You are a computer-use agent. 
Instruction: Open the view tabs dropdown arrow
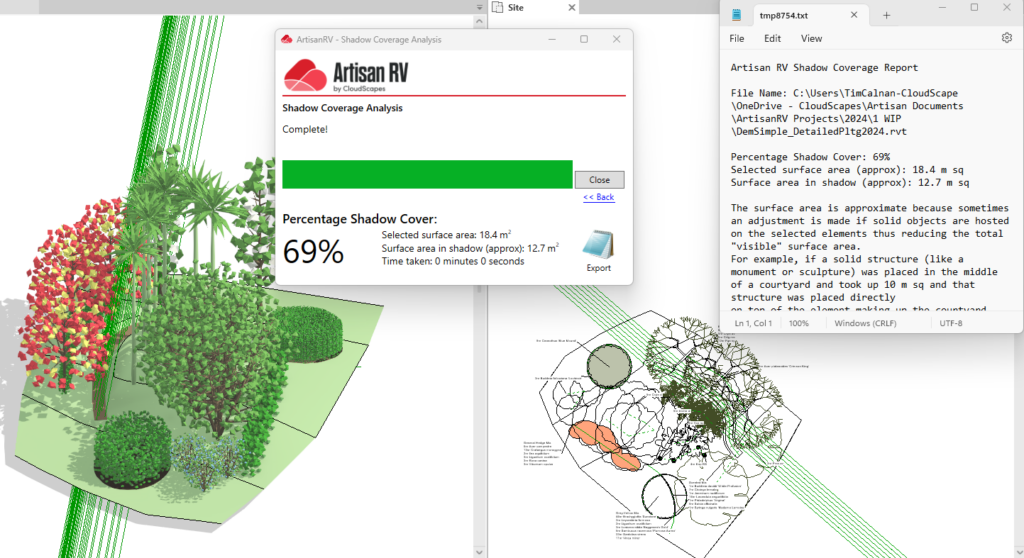click(x=481, y=7)
